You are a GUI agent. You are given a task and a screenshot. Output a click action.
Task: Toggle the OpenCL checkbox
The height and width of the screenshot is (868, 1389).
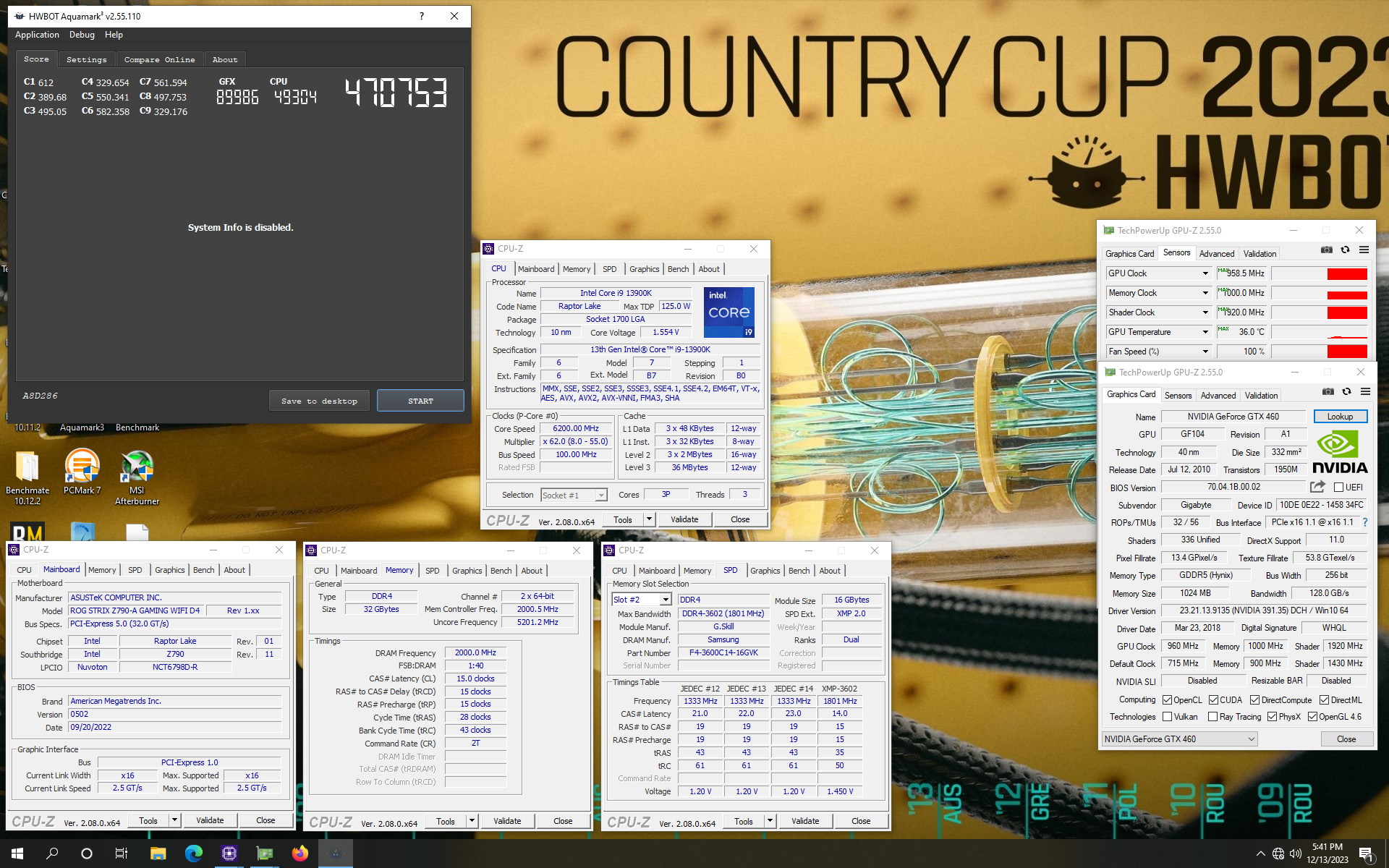click(x=1167, y=700)
